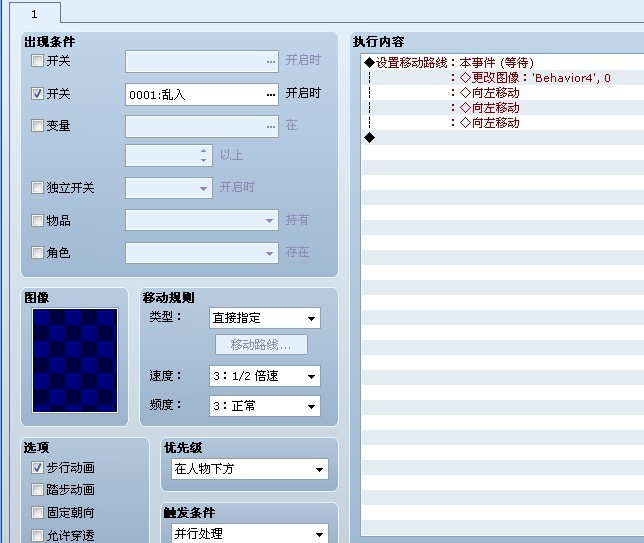Enable the 角色 condition checkbox
The image size is (644, 543).
[37, 252]
